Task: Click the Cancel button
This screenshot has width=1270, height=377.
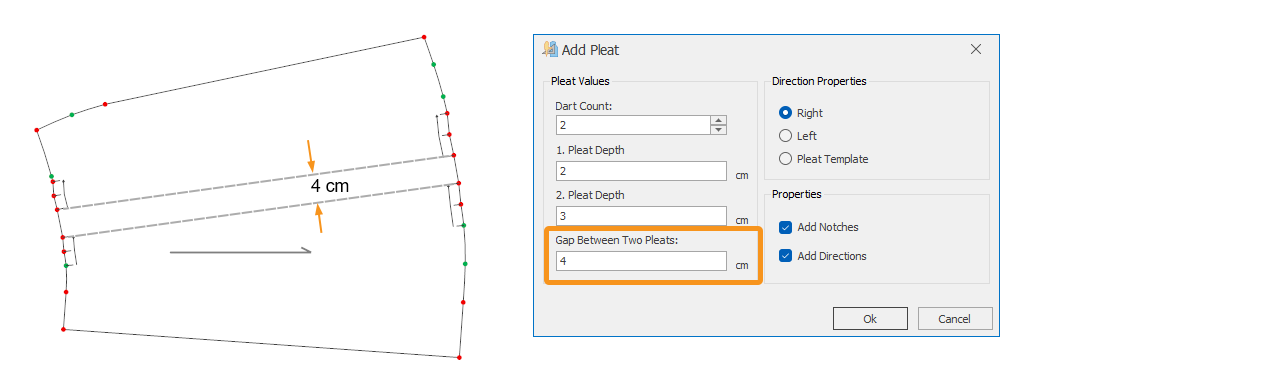Action: click(955, 318)
